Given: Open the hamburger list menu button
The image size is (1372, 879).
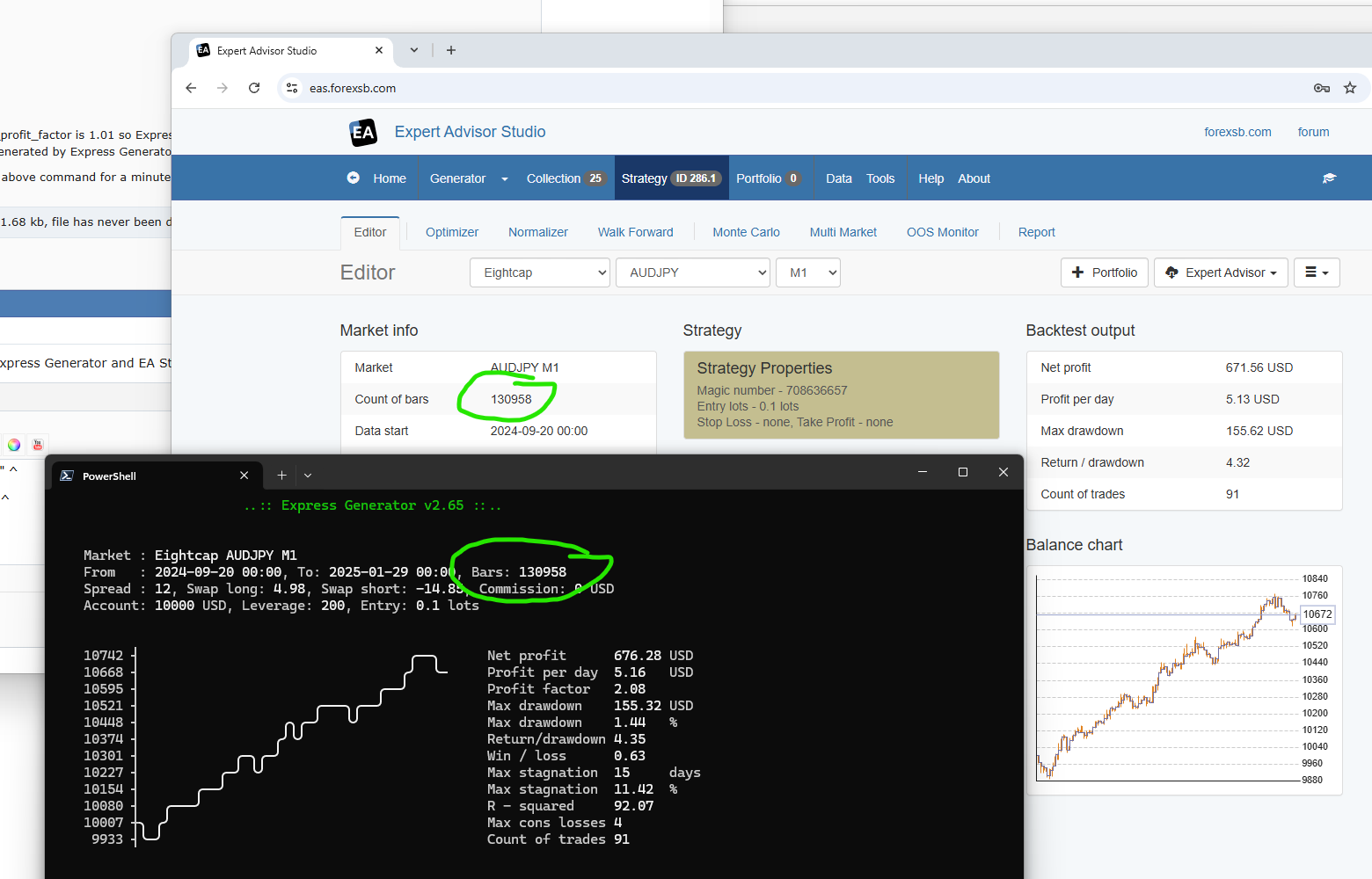Looking at the screenshot, I should 1317,272.
